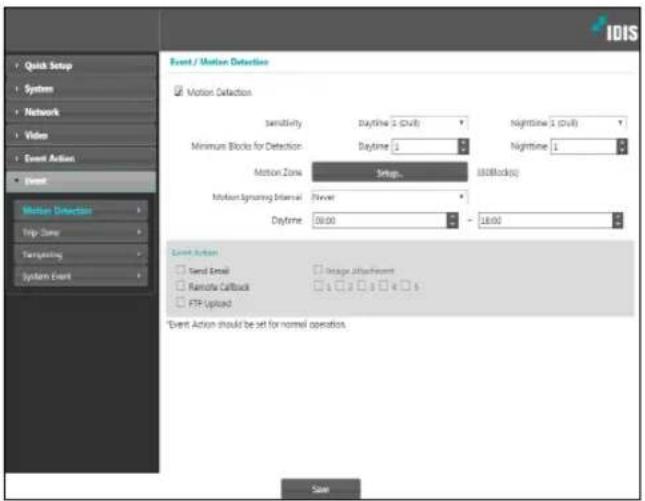Open Nighttime sensitivity dropdown
The height and width of the screenshot is (501, 645).
click(x=588, y=123)
